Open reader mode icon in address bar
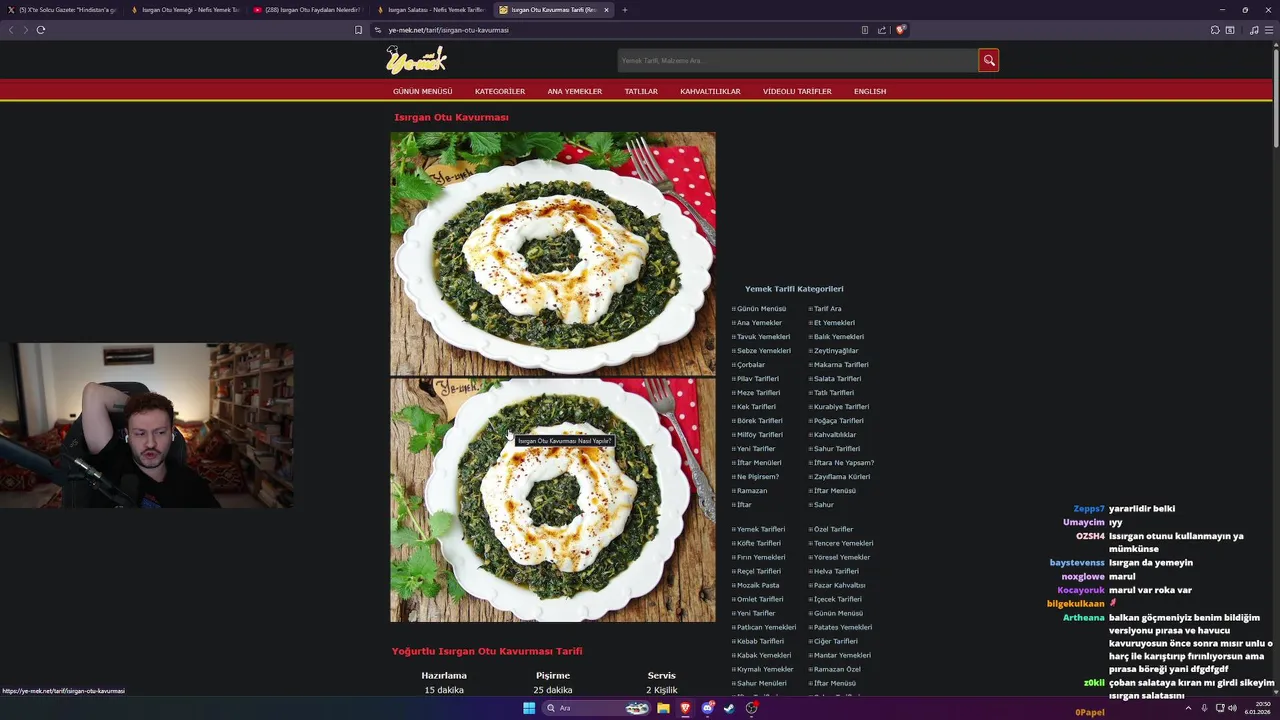The height and width of the screenshot is (720, 1280). (x=865, y=30)
